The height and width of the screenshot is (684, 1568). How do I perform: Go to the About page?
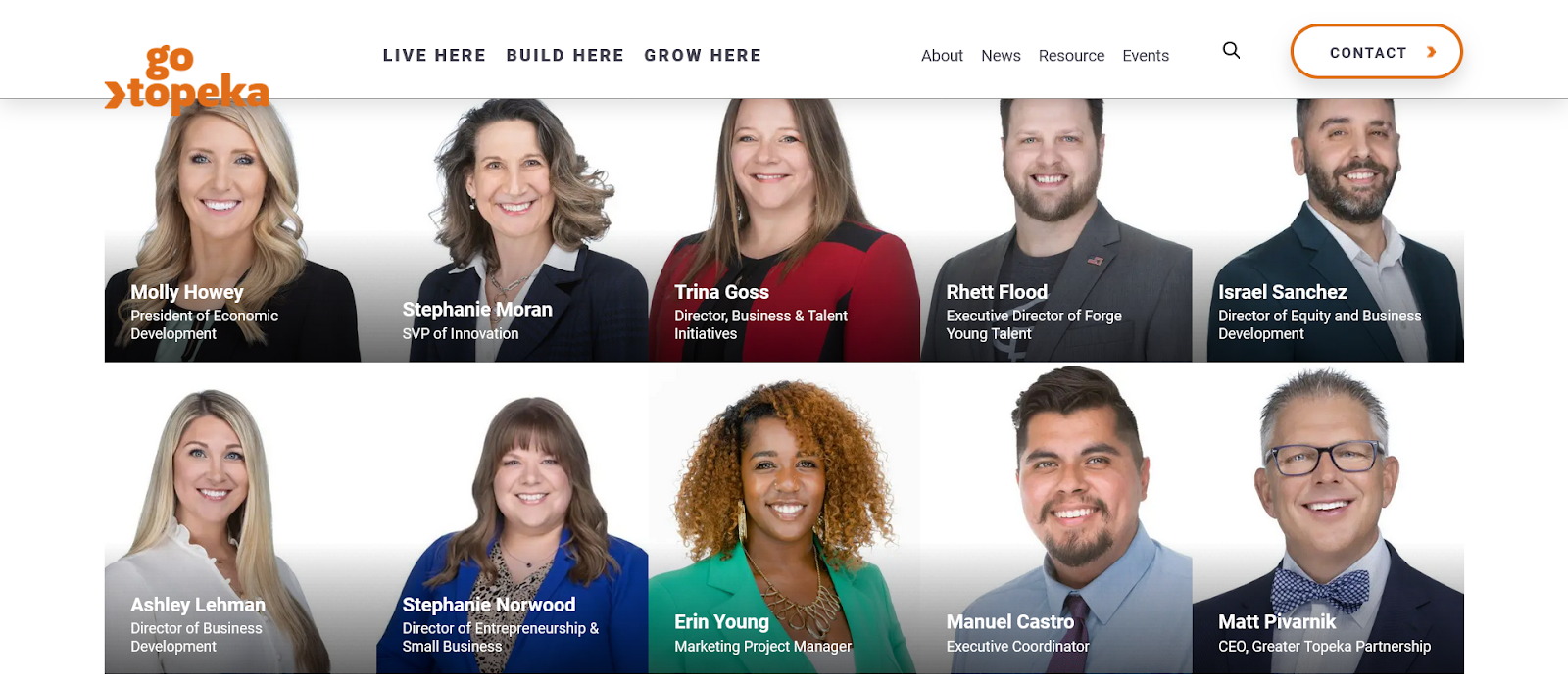coord(942,56)
